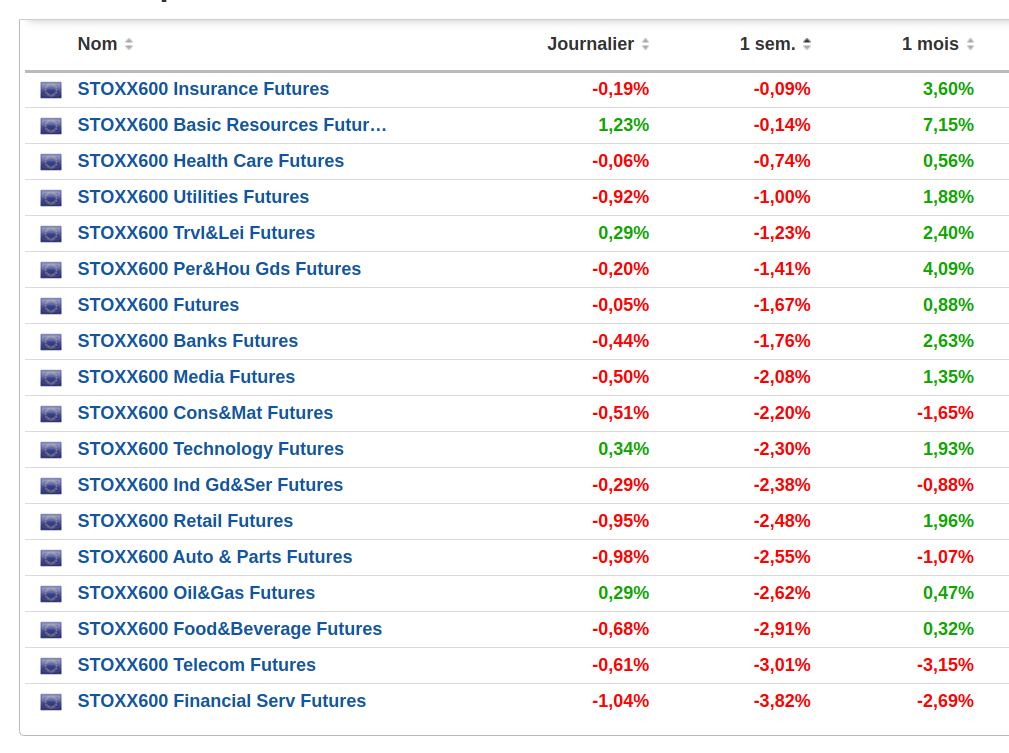Click the flag icon beside STOXX600 Utilities Futures

click(x=51, y=198)
